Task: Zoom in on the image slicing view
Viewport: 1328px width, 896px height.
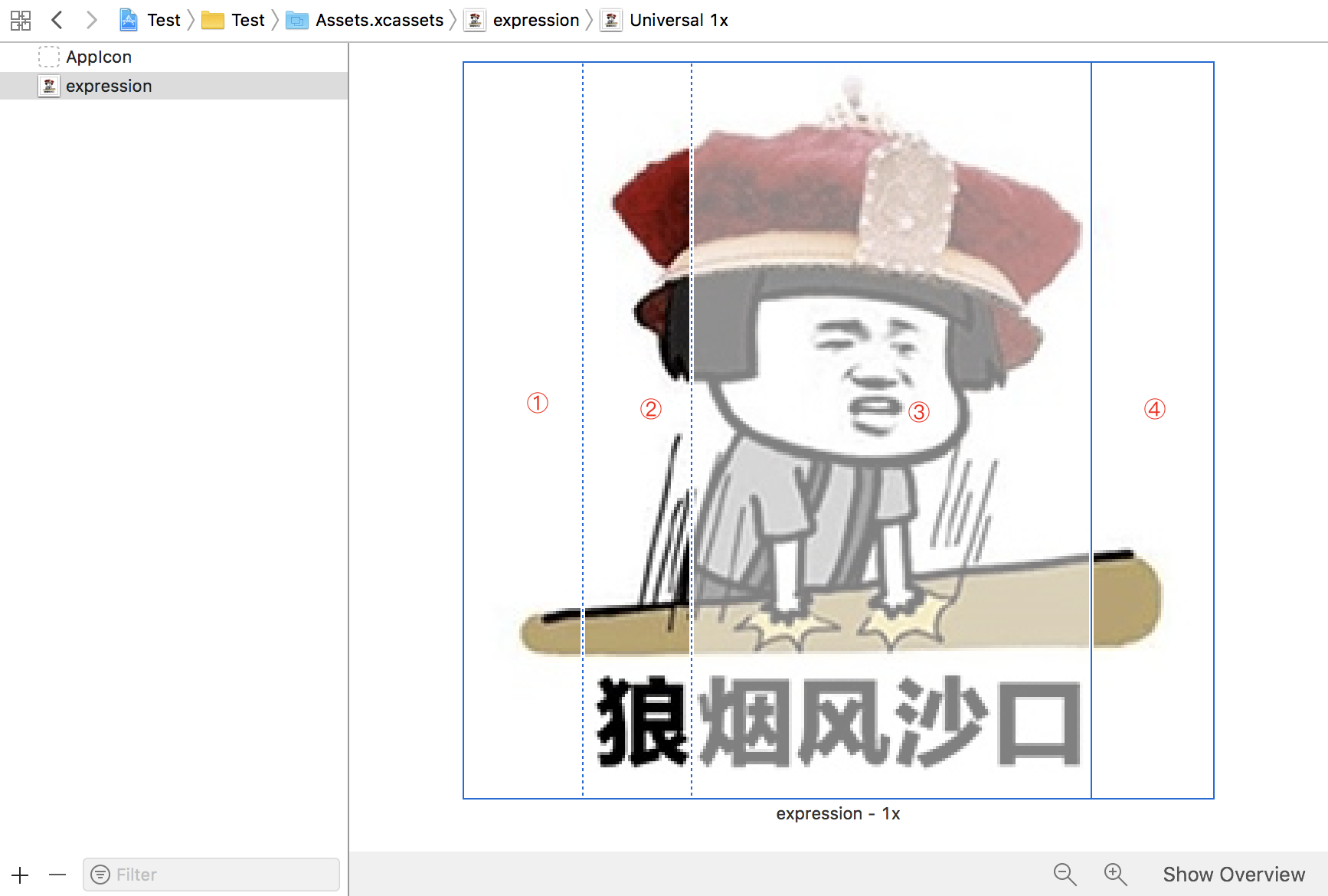Action: (1116, 875)
